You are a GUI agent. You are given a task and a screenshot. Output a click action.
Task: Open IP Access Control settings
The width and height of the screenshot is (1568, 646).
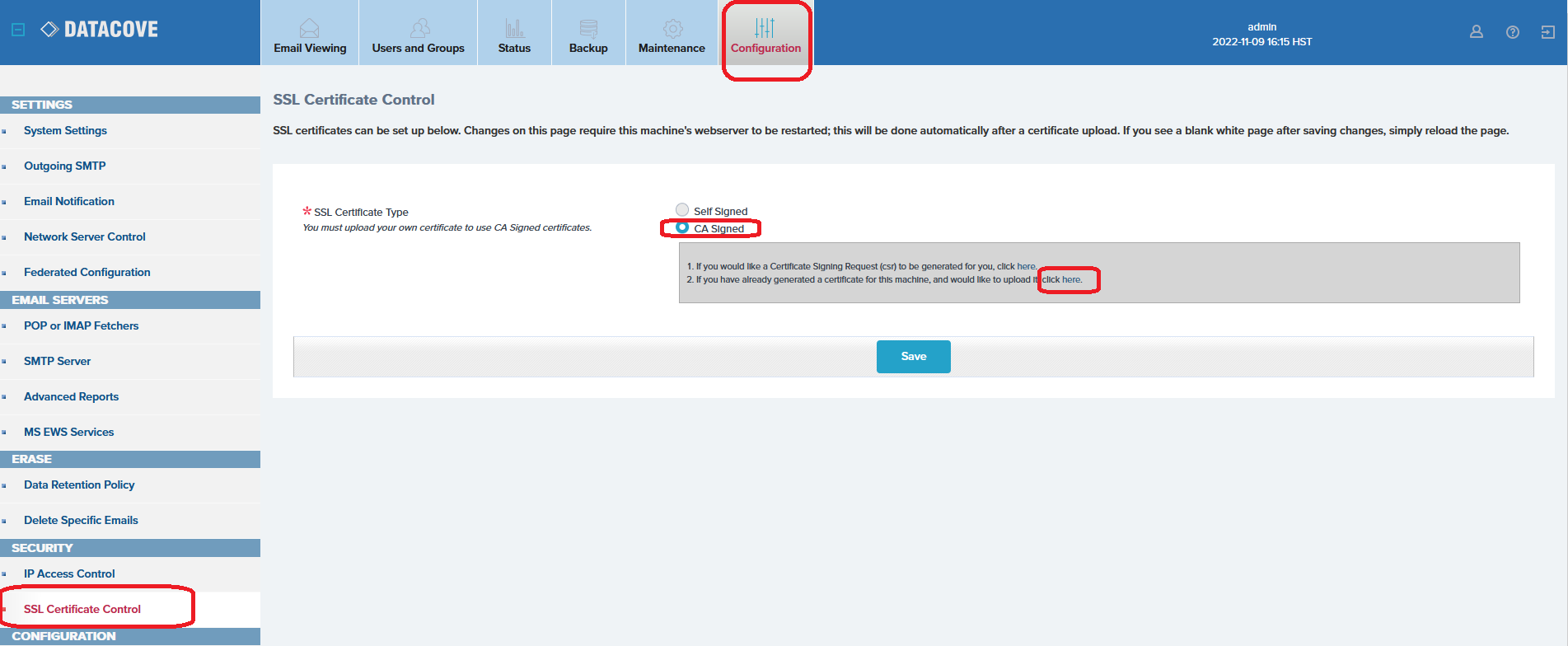pos(69,573)
